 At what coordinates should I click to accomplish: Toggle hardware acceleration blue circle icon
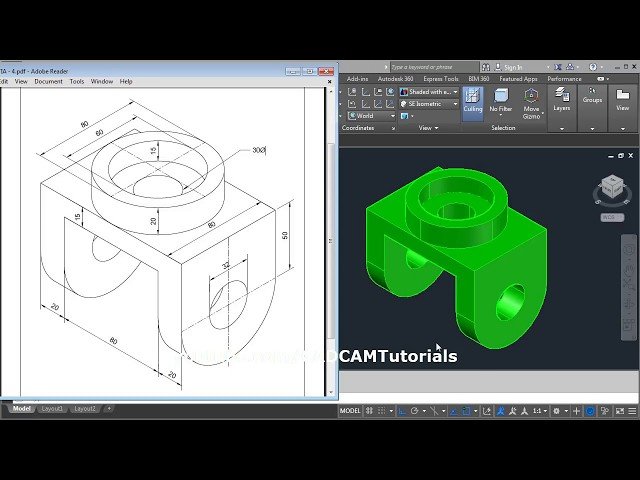coord(590,411)
